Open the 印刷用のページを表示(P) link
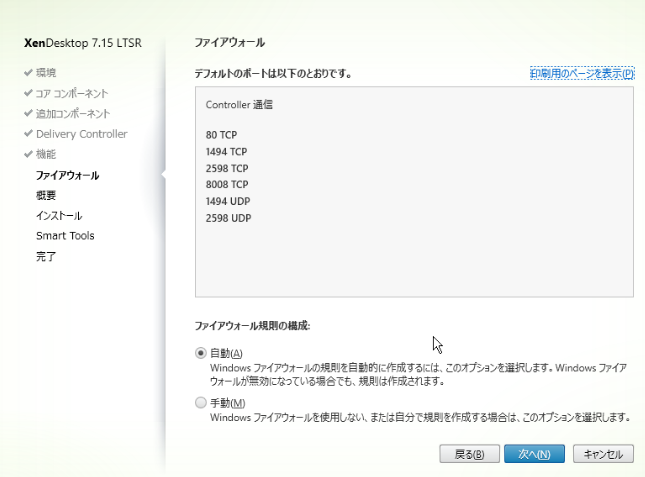Viewport: 645px width, 477px height. click(x=582, y=73)
